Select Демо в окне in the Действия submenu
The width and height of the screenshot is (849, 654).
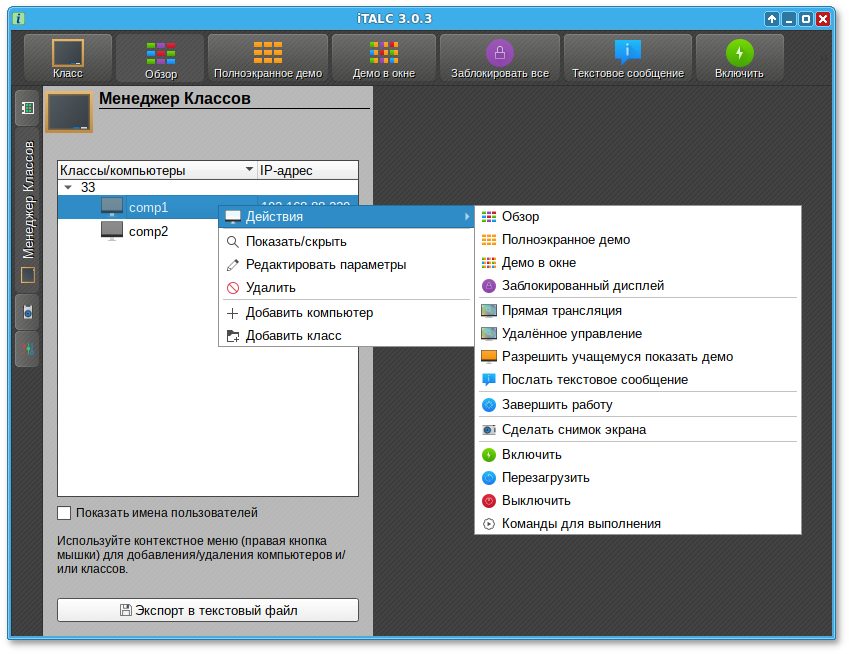coord(638,263)
